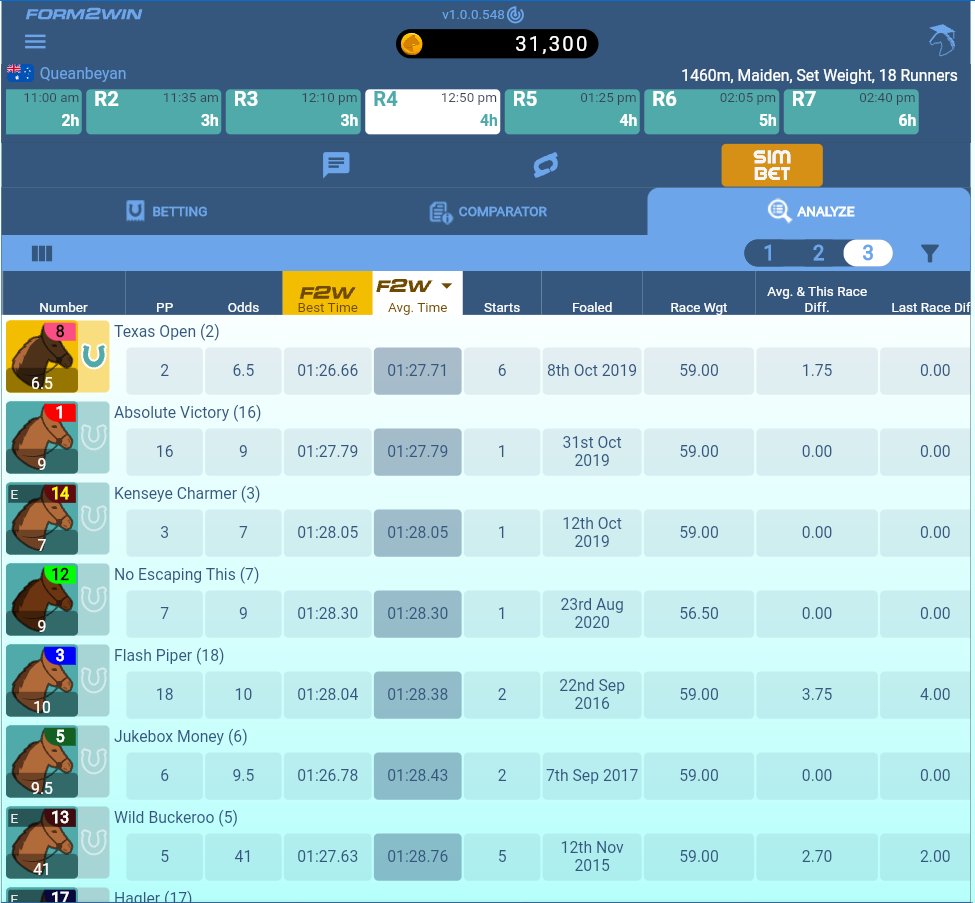The height and width of the screenshot is (903, 975).
Task: Open the chat comments icon
Action: coord(336,165)
